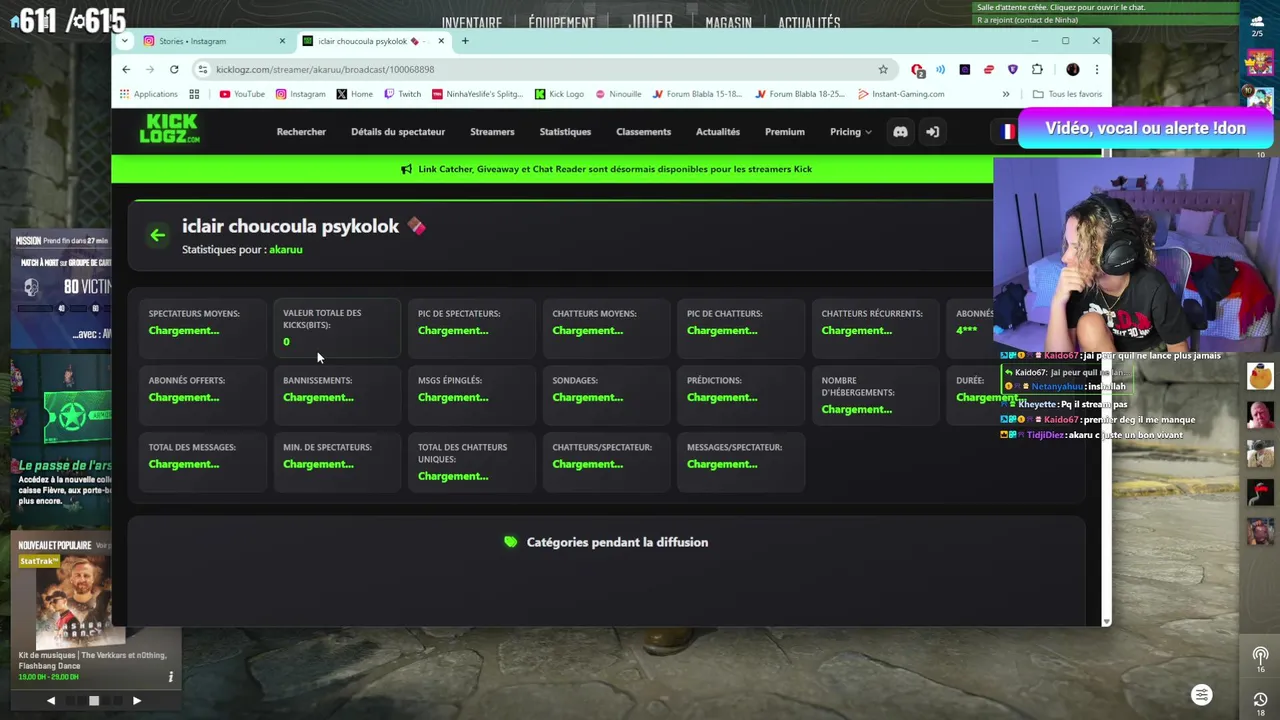1280x720 pixels.
Task: Click the Kicklogz logo
Action: [169, 129]
